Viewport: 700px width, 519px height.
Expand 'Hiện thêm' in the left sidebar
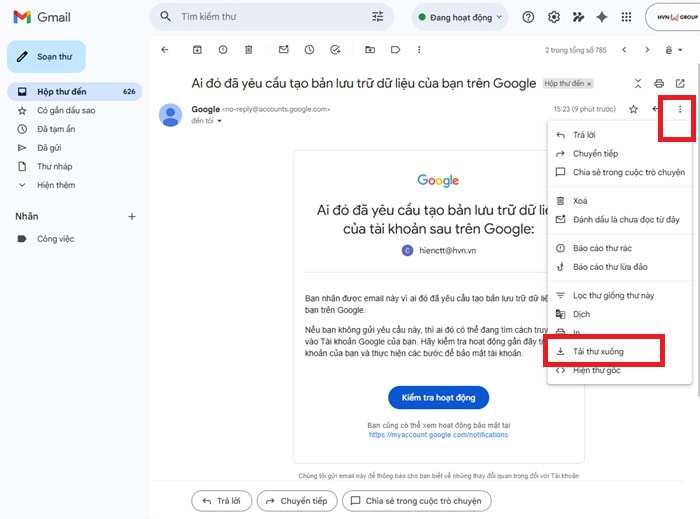click(x=55, y=185)
